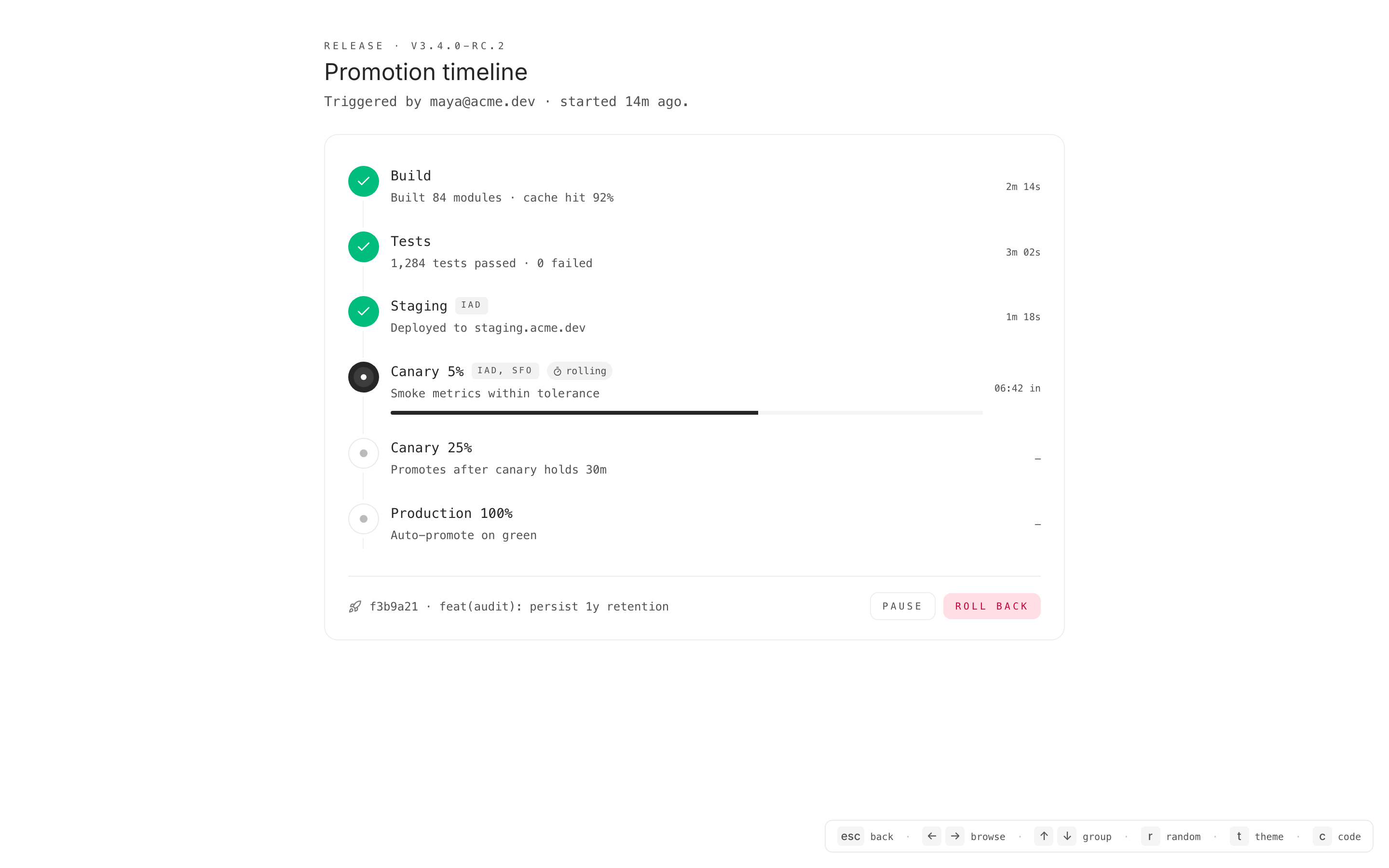Click the pending Production 100% step marker

click(363, 519)
